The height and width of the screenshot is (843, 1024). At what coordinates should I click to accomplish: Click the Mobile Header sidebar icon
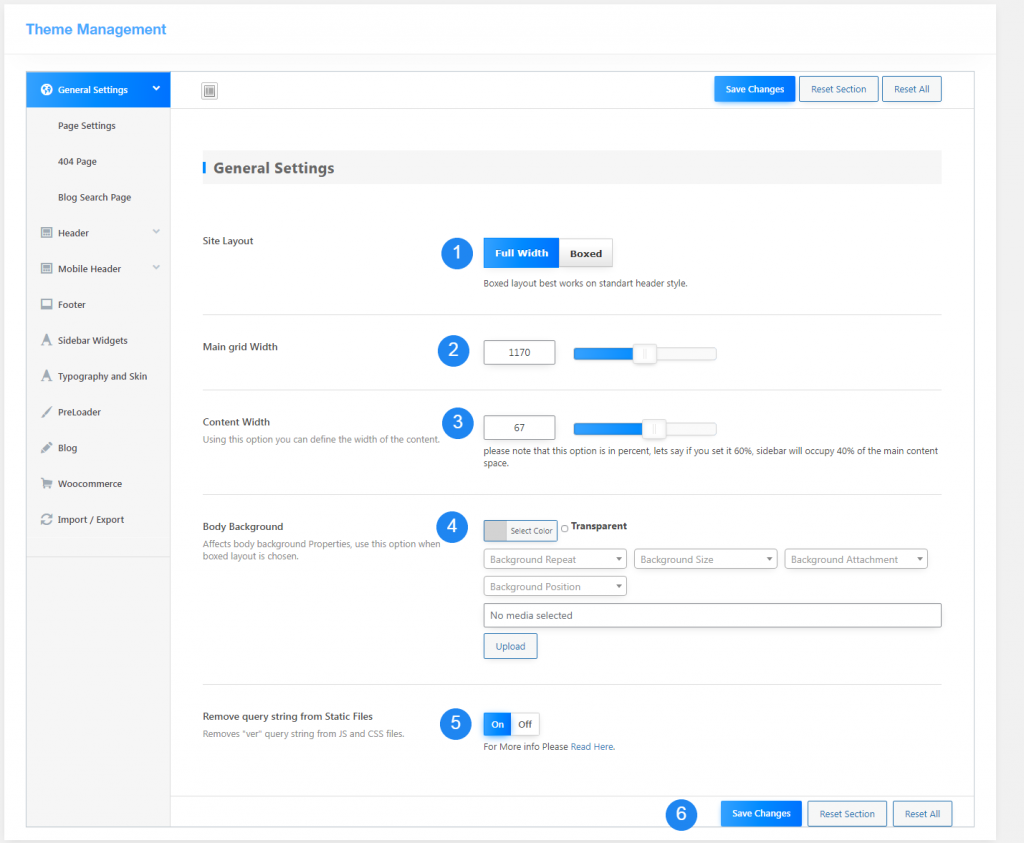click(46, 268)
